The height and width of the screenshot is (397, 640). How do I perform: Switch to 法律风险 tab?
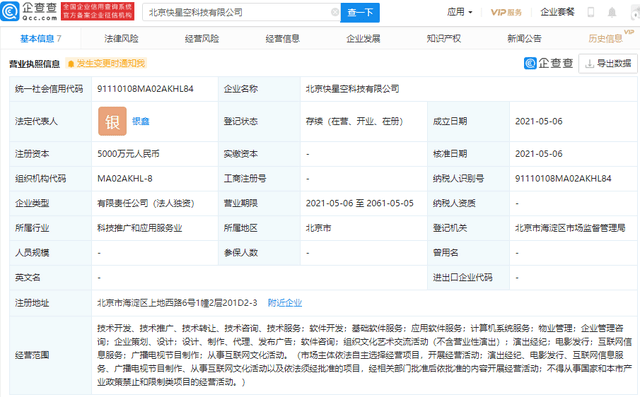coord(121,39)
